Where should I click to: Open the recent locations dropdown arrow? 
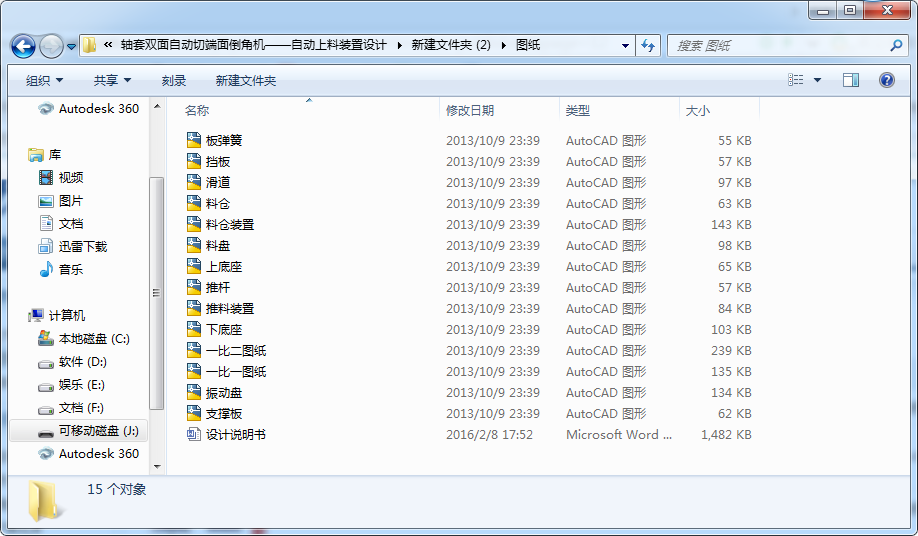click(x=71, y=46)
